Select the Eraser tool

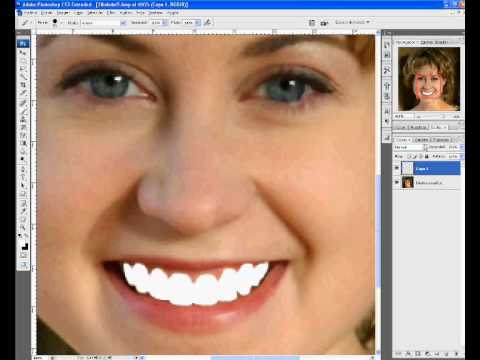tap(24, 135)
